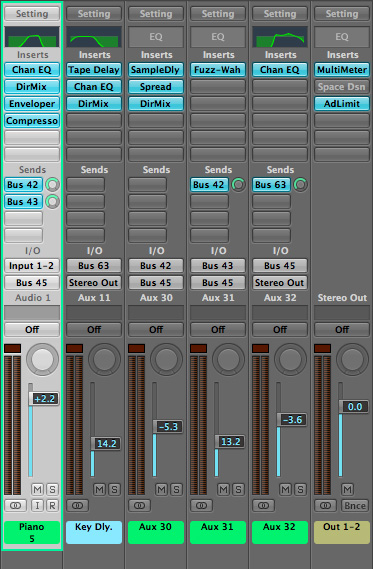Image resolution: width=373 pixels, height=569 pixels.
Task: Change Aux 31 input slot Bus 43
Action: coord(218,266)
